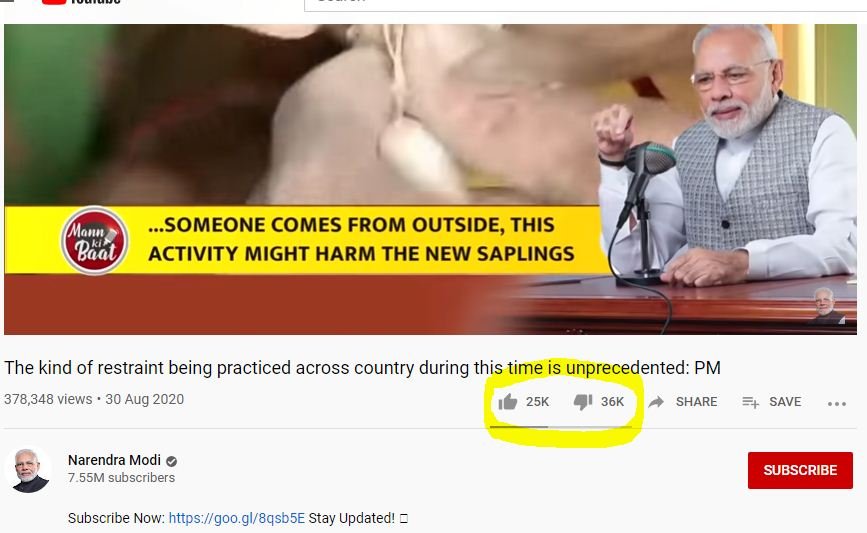This screenshot has height=533, width=867.
Task: Click the Mann ki Baat logo
Action: point(94,241)
